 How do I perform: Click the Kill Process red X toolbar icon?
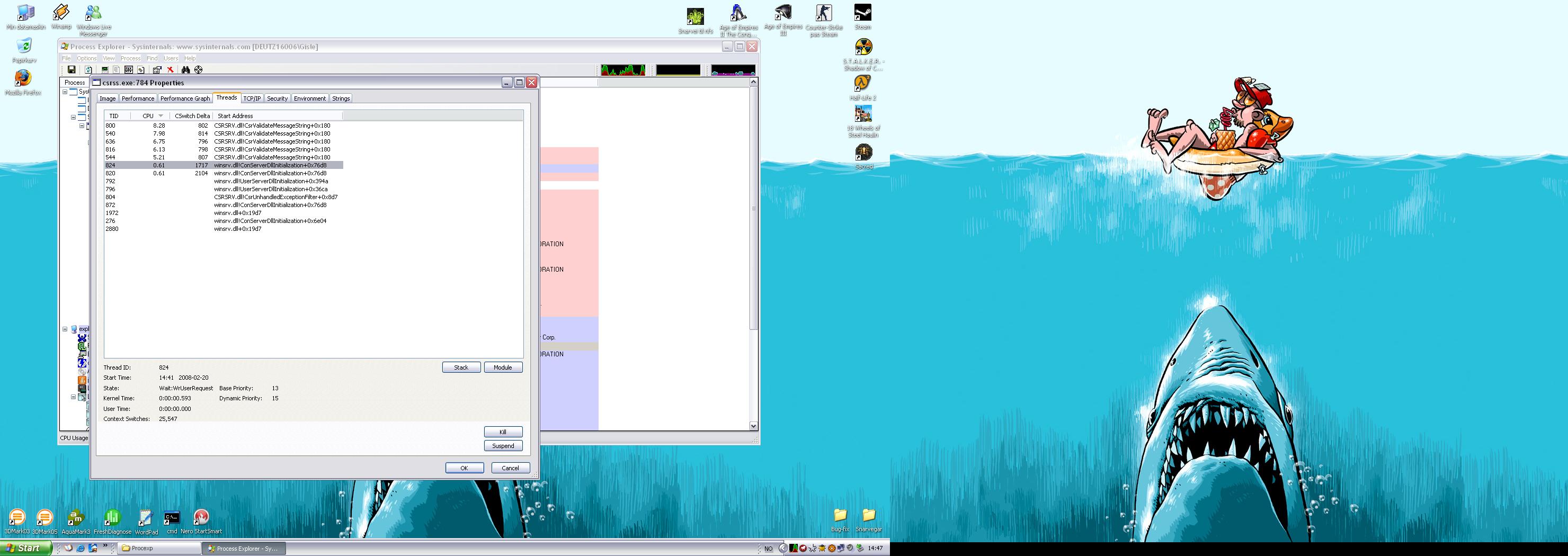pyautogui.click(x=171, y=70)
